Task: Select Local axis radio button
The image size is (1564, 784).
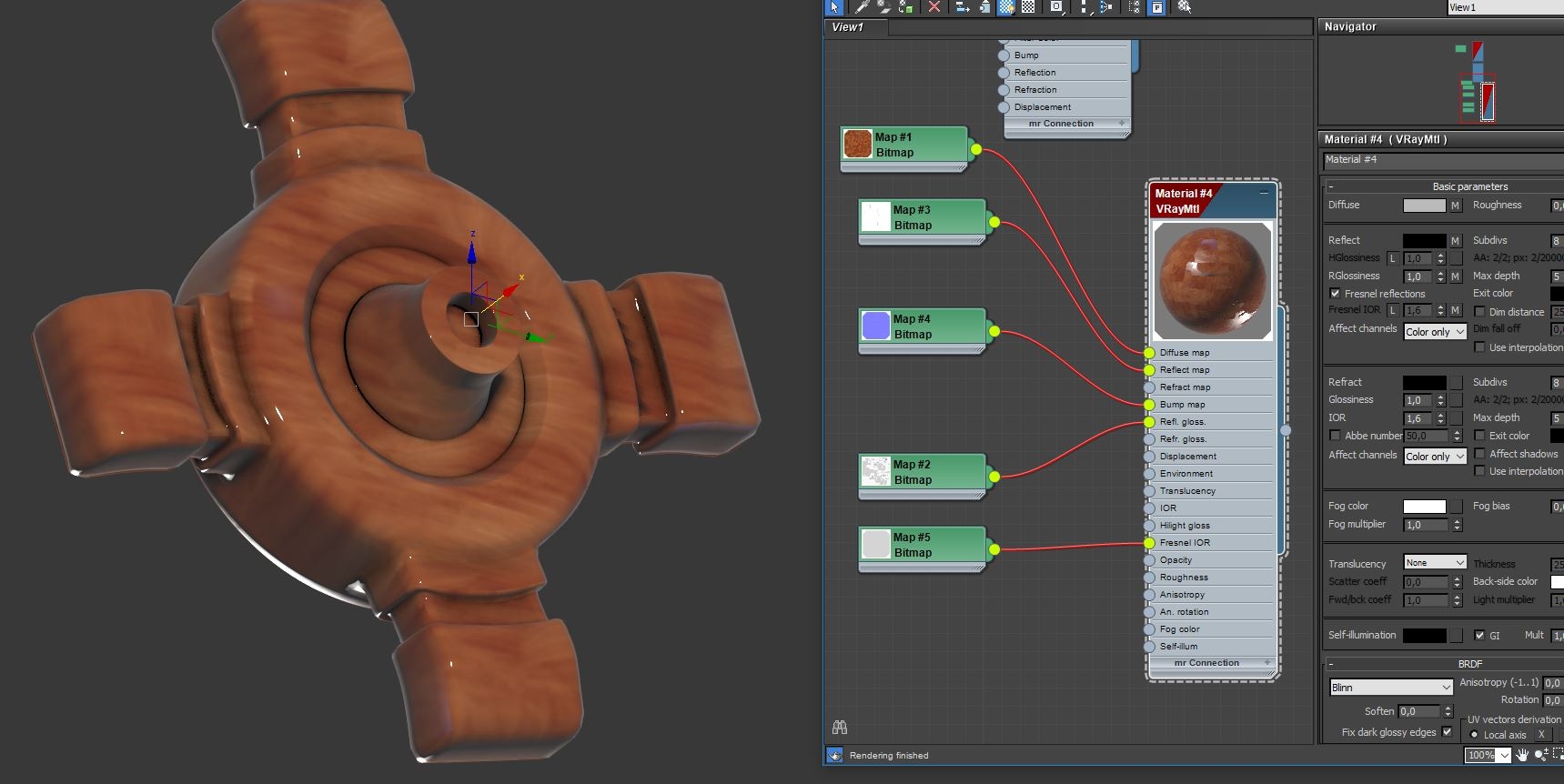Action: point(1474,735)
